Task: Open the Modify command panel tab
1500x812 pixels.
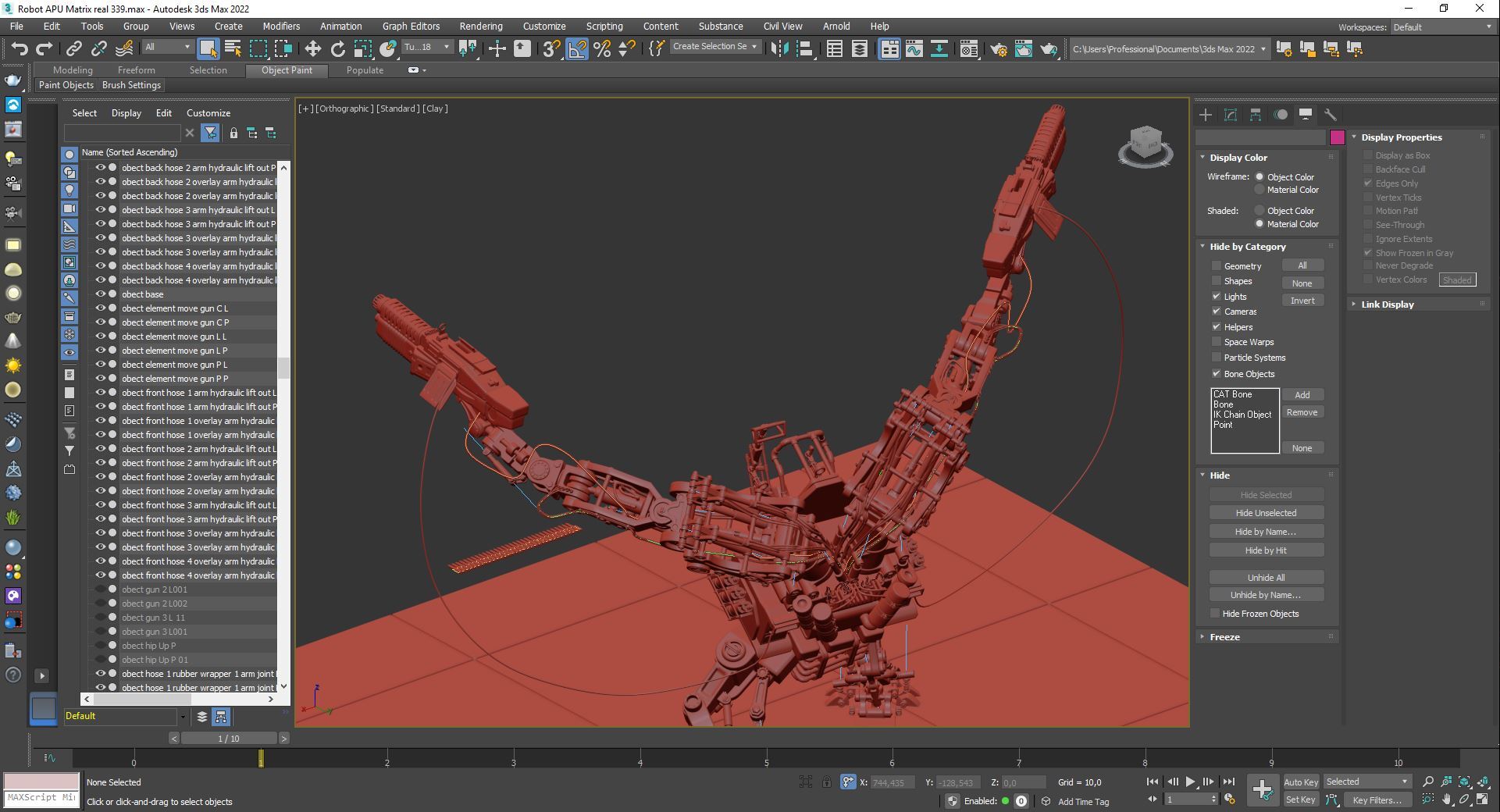Action: (x=1231, y=115)
